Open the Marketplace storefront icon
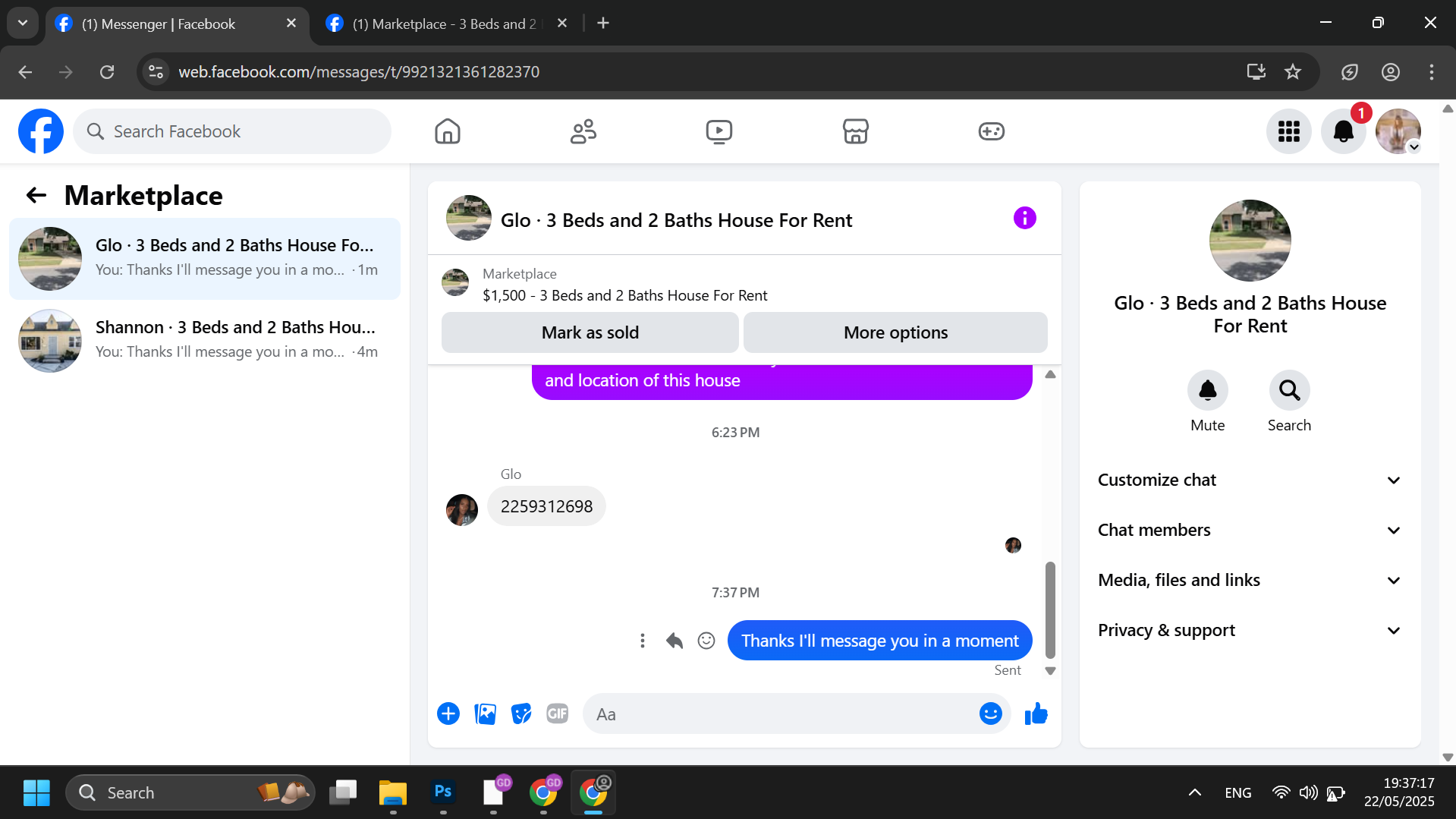The width and height of the screenshot is (1456, 819). point(855,131)
